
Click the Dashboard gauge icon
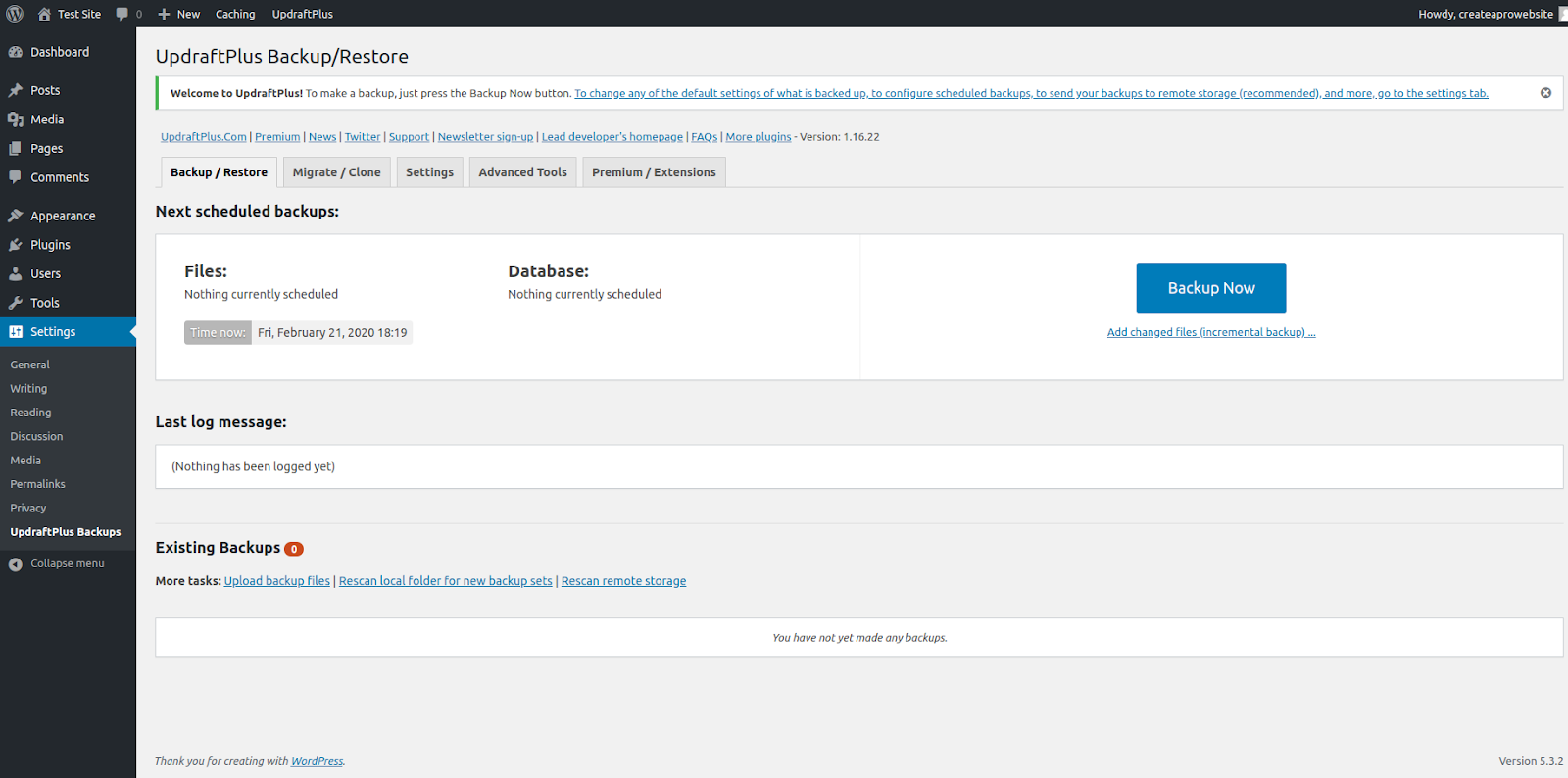point(16,52)
